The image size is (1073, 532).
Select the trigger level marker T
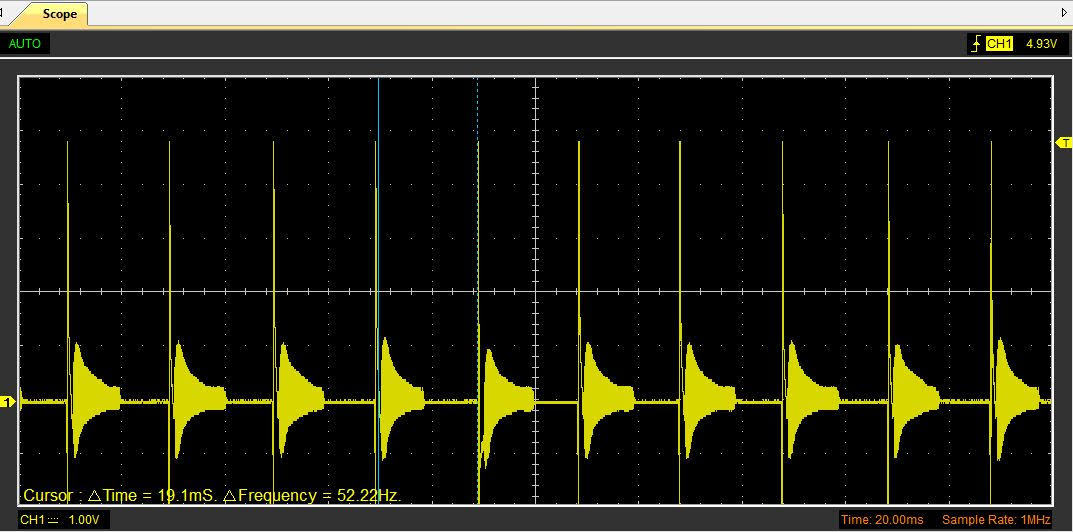click(x=1065, y=144)
